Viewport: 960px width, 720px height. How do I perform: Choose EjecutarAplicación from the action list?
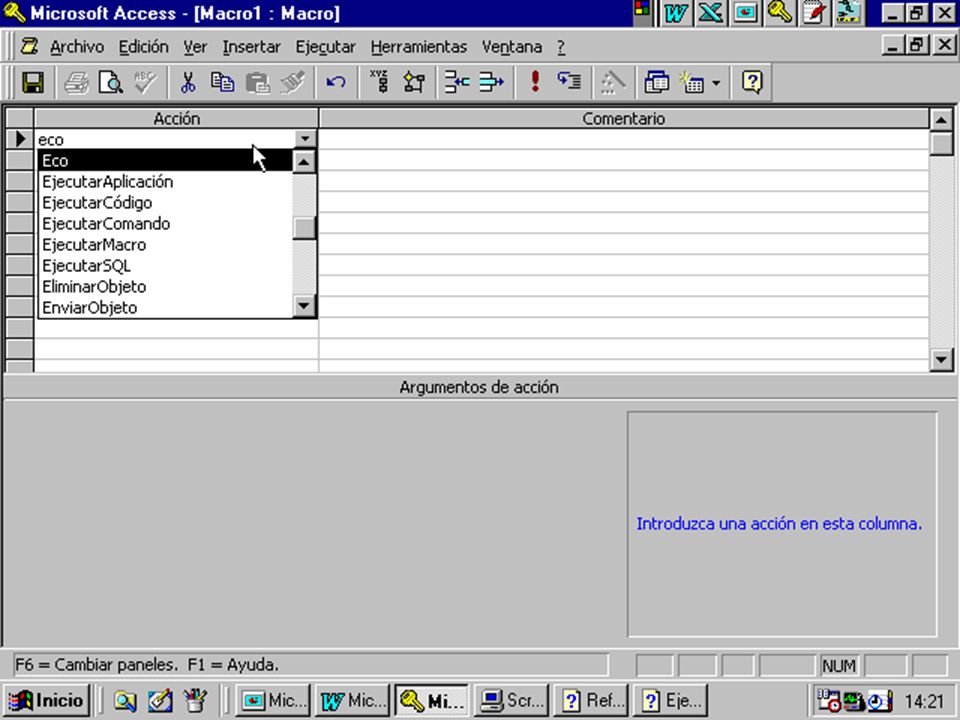click(165, 182)
